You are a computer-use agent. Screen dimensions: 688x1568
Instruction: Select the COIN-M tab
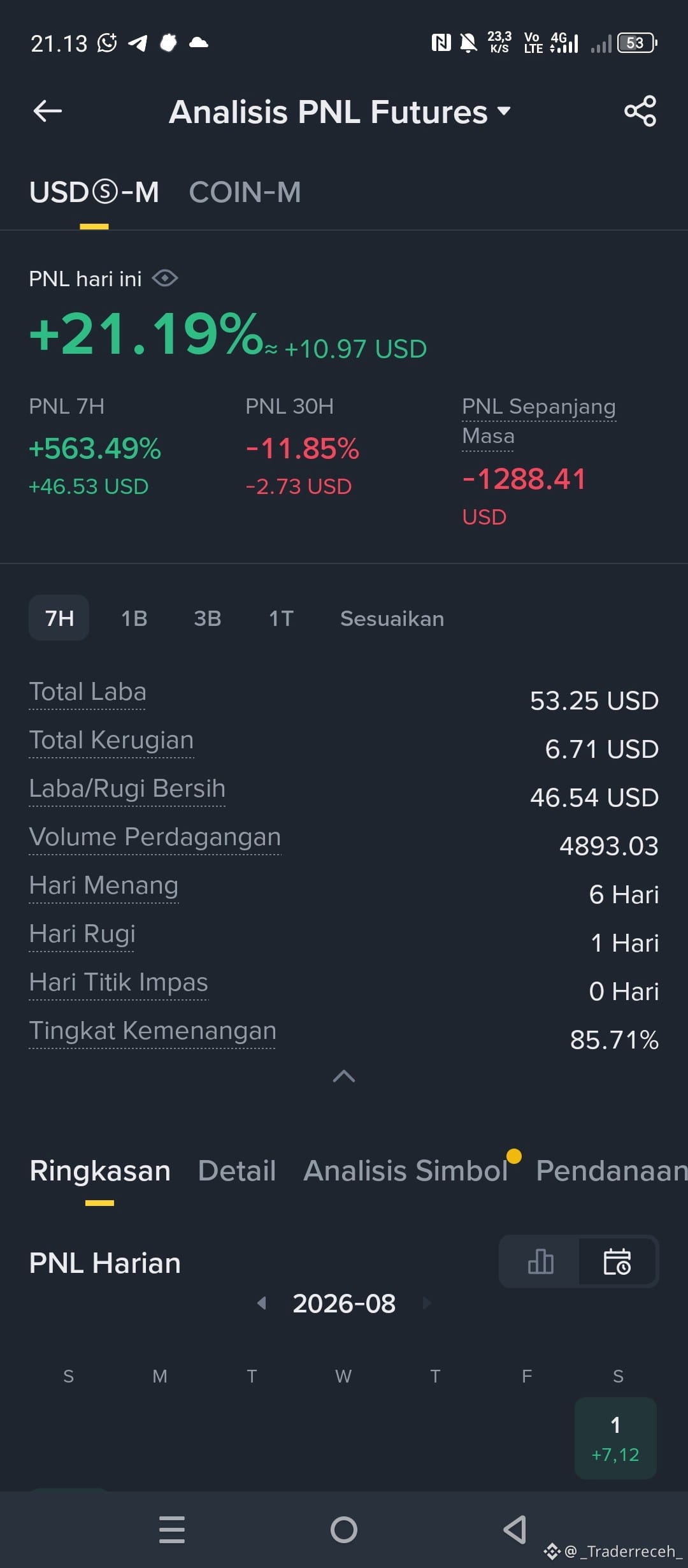click(245, 192)
